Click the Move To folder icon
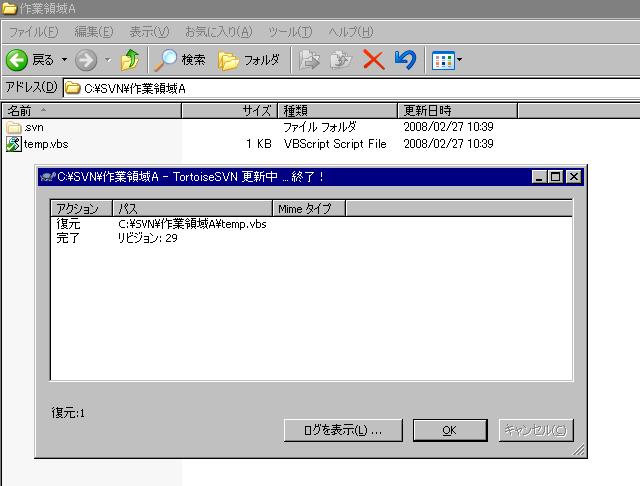 pos(309,60)
